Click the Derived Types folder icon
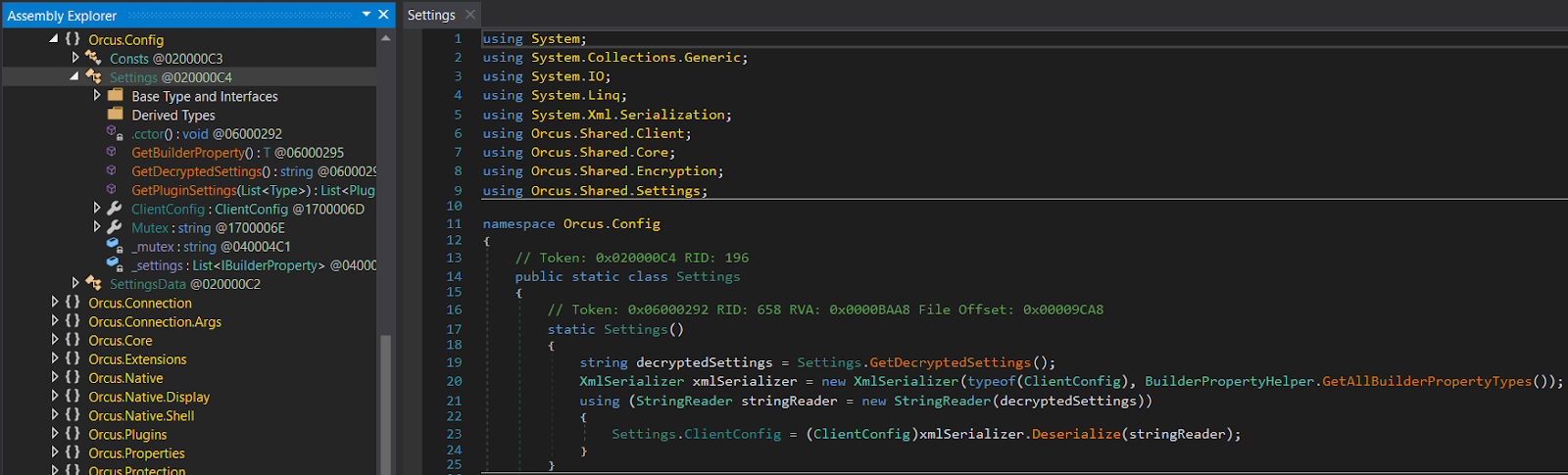Image resolution: width=1568 pixels, height=475 pixels. click(x=115, y=114)
